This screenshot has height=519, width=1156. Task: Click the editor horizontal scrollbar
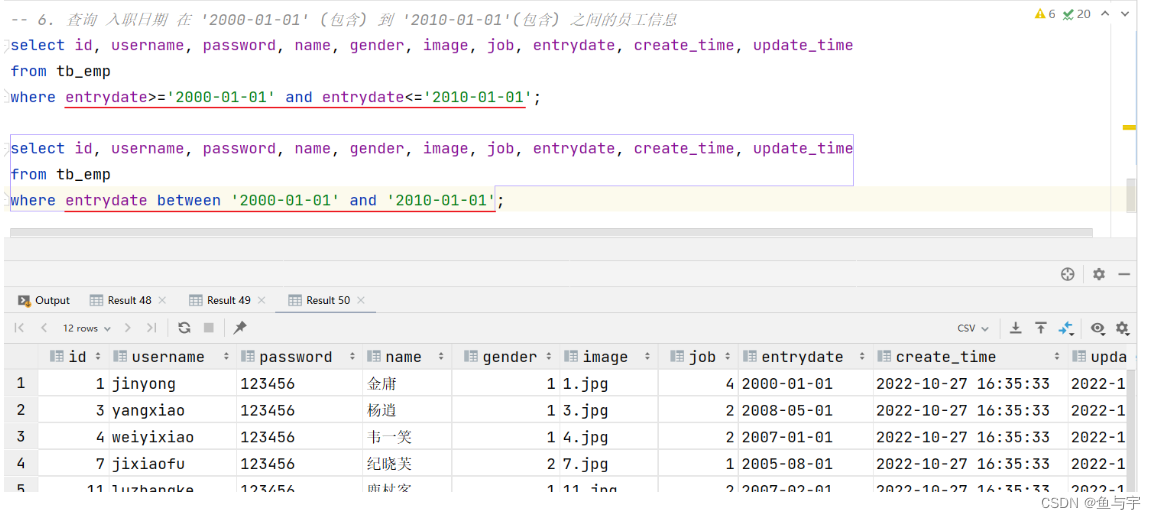pos(551,233)
